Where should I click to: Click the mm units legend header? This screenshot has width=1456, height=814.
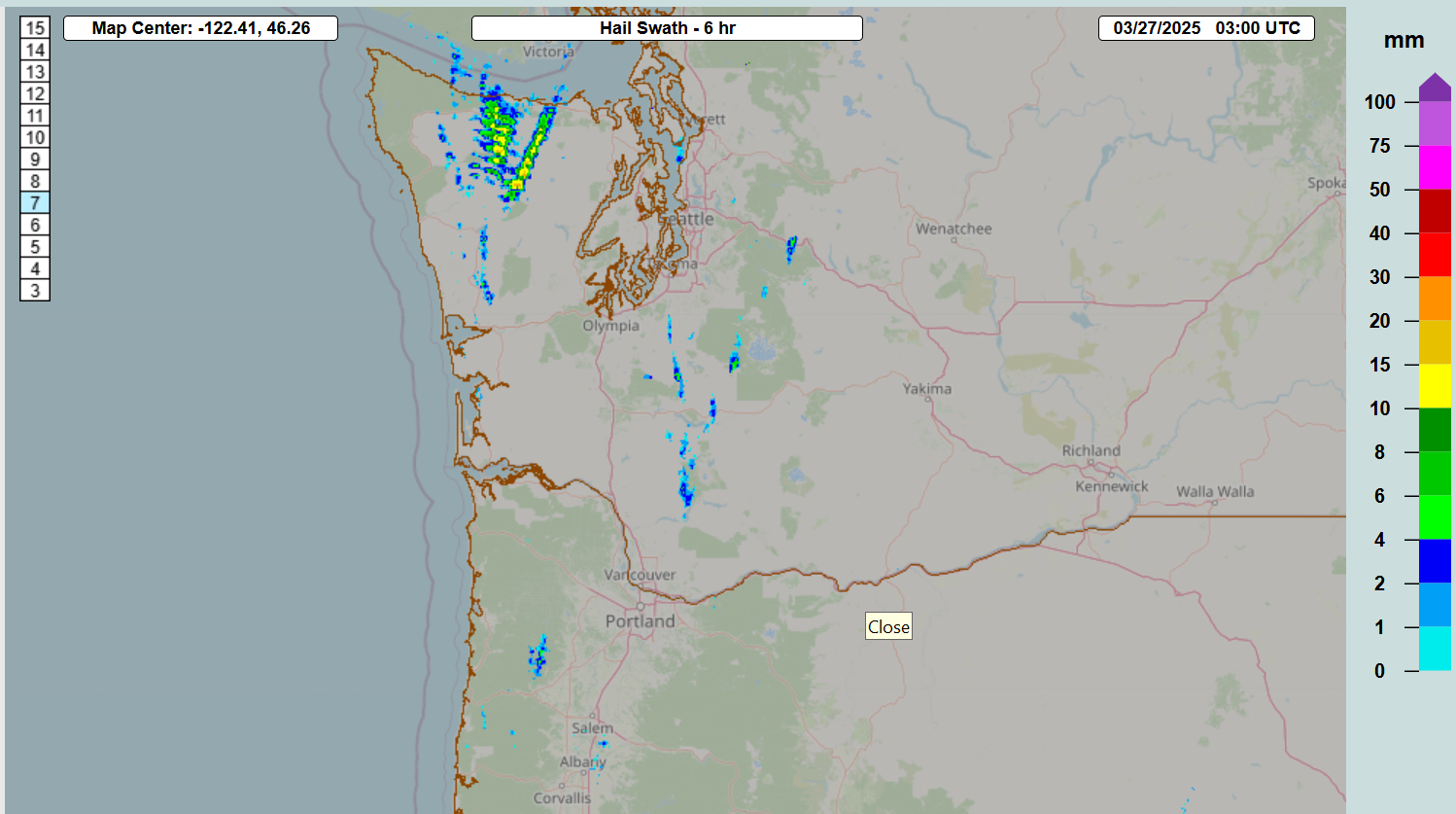1404,41
